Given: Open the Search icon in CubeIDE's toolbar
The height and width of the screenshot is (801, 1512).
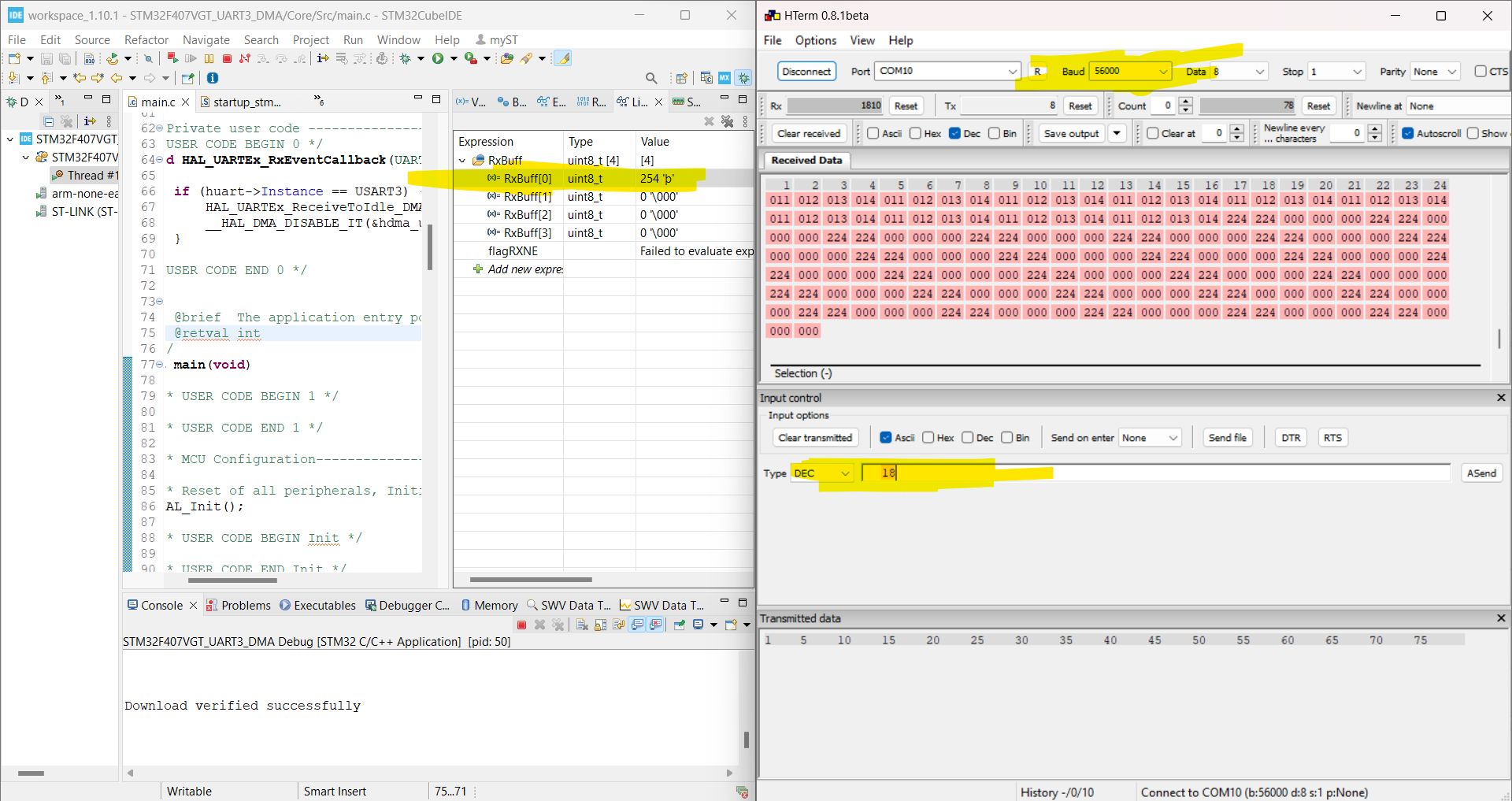Looking at the screenshot, I should pyautogui.click(x=652, y=78).
